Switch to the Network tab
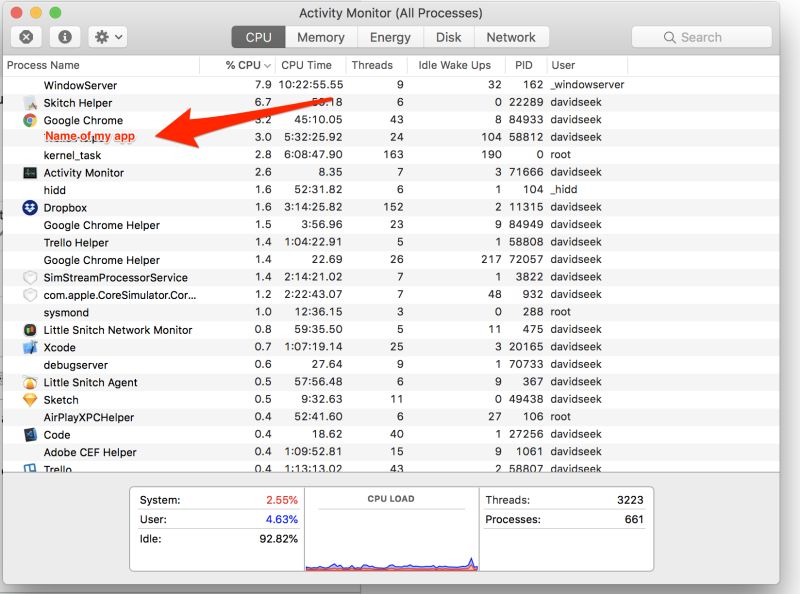This screenshot has width=800, height=594. [511, 37]
